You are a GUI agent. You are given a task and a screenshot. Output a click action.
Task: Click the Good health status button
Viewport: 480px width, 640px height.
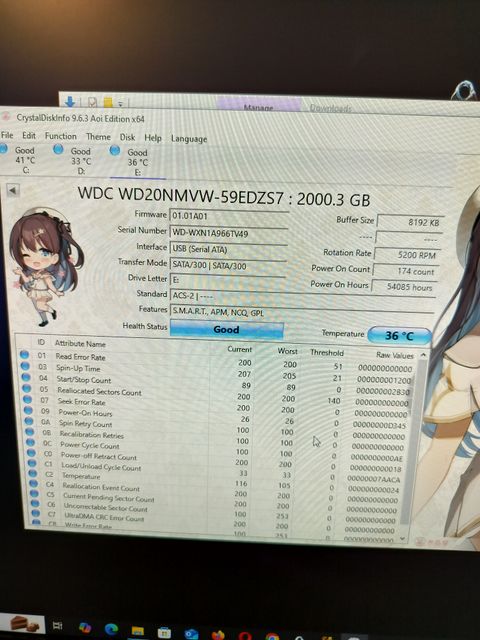227,329
